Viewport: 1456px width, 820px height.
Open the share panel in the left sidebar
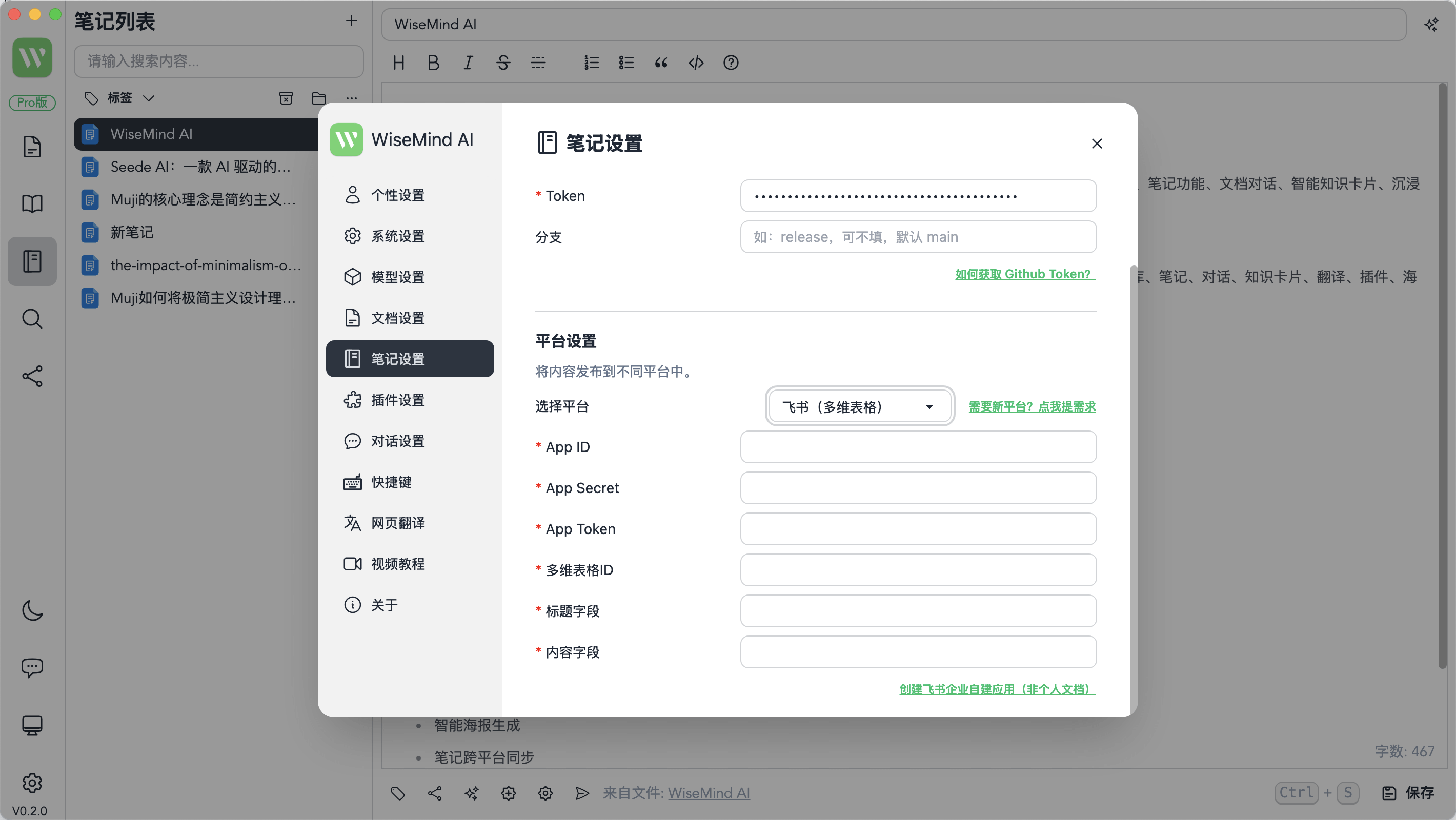tap(32, 376)
